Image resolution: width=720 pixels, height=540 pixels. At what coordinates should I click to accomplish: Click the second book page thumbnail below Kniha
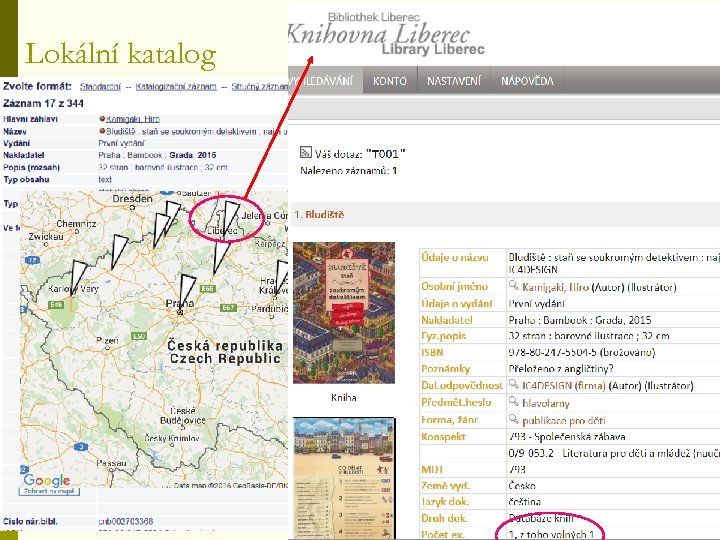[344, 478]
